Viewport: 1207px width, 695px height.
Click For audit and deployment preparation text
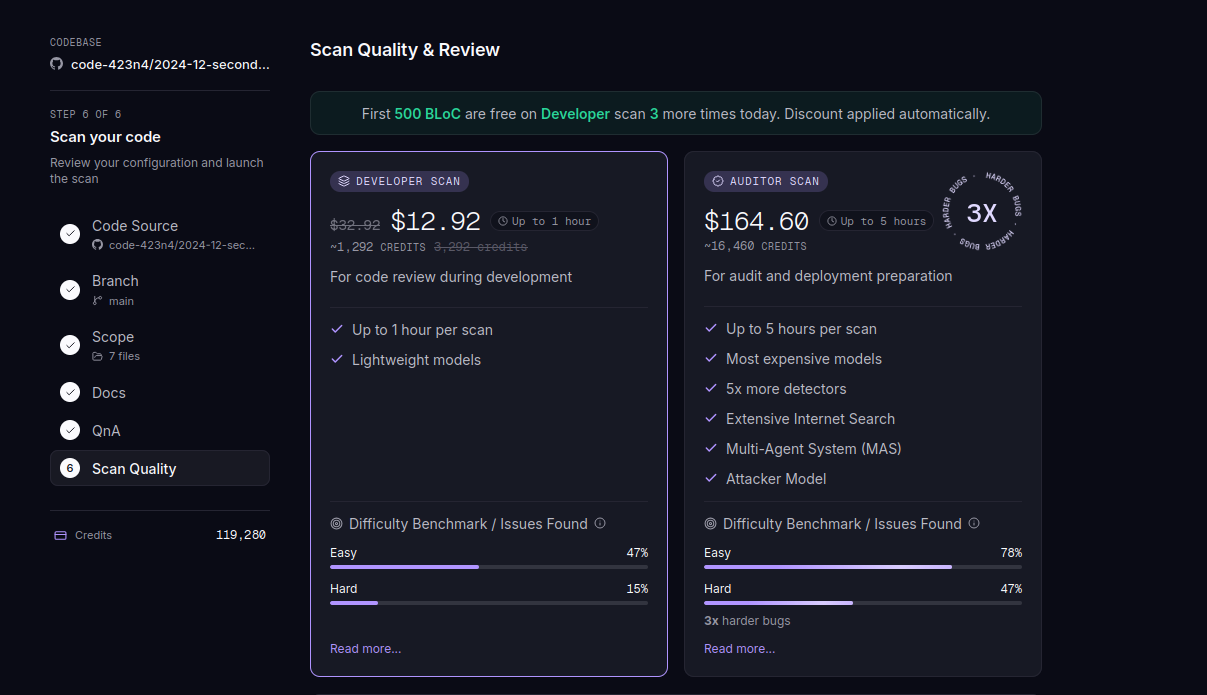(828, 276)
